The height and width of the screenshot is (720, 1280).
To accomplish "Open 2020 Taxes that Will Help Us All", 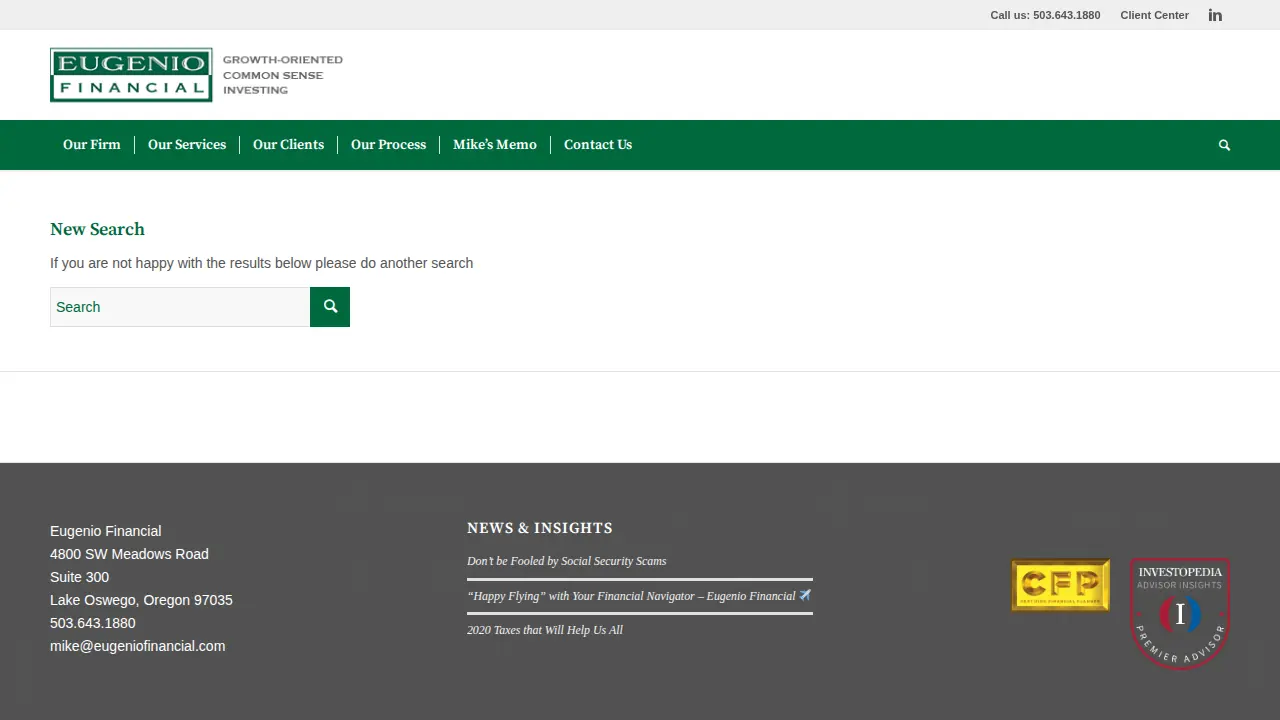I will [545, 630].
